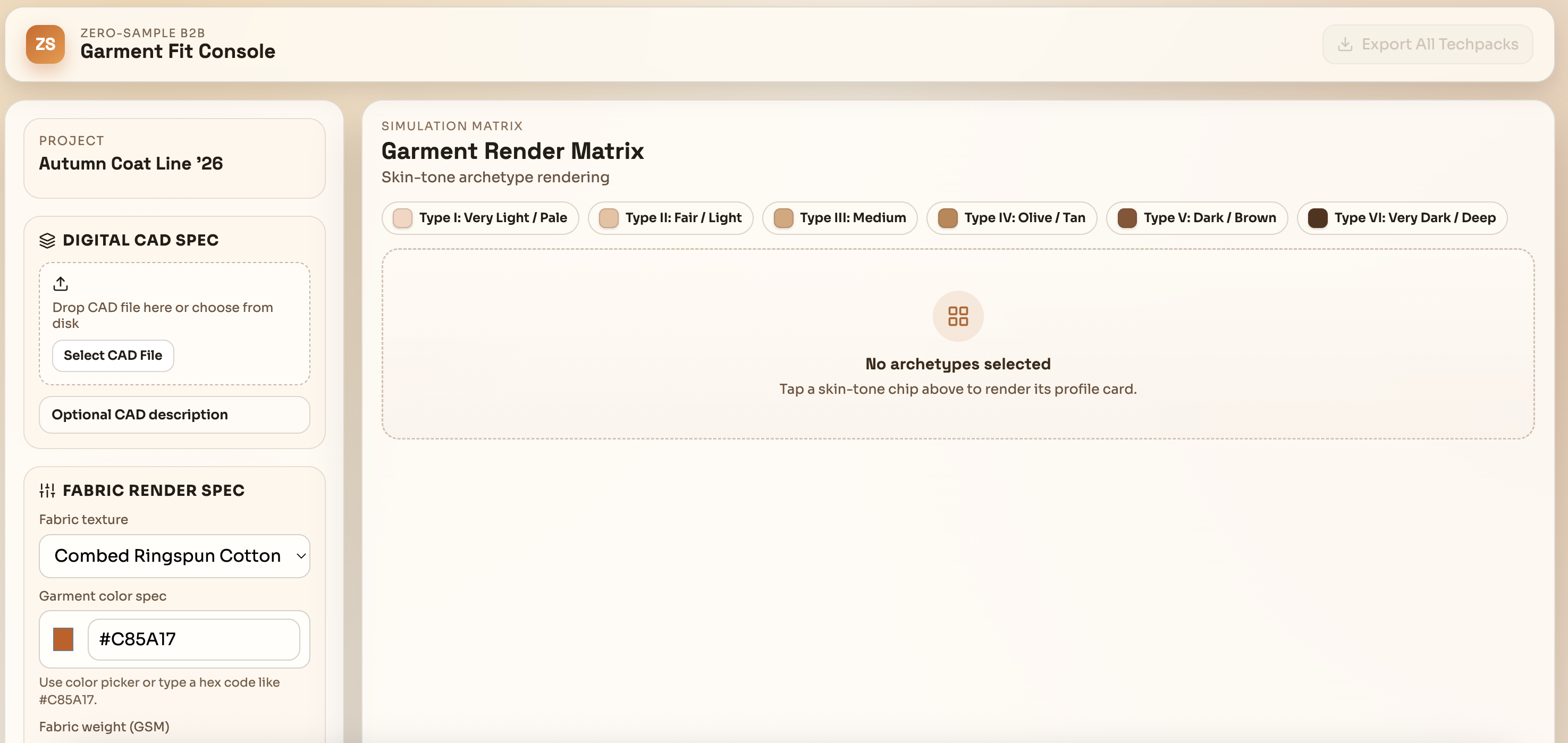This screenshot has width=1568, height=743.
Task: Click the Type VI deep skin-tone swatch
Action: (1318, 218)
